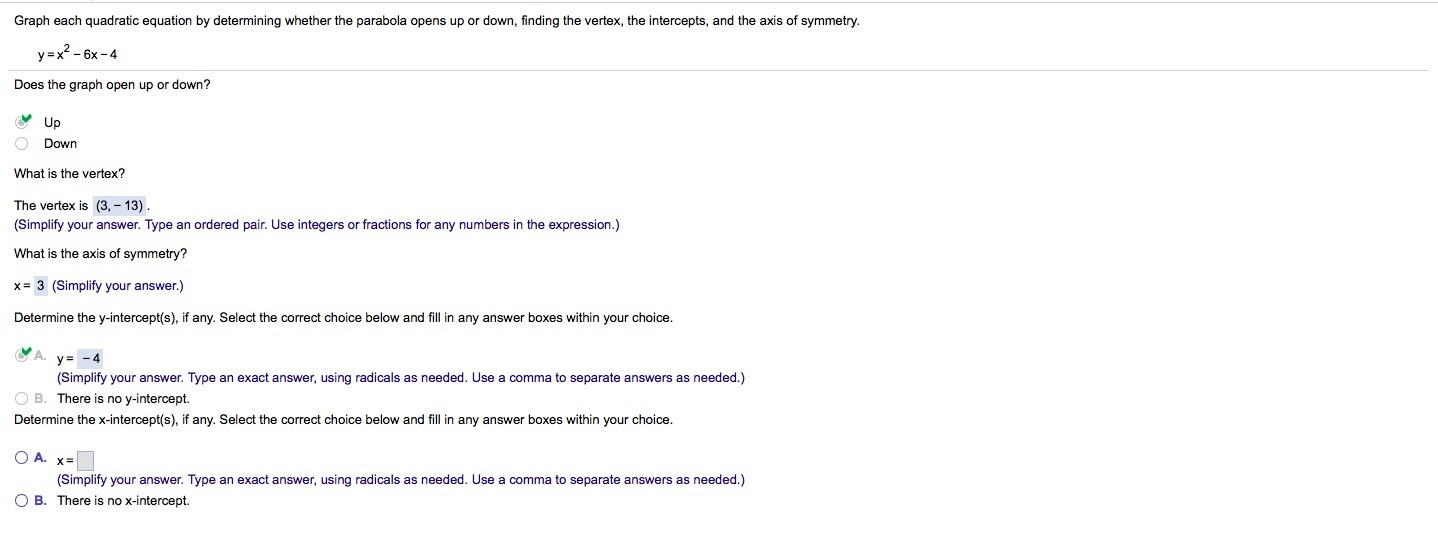Click the 'Up' option label text
The height and width of the screenshot is (557, 1438).
pos(52,122)
